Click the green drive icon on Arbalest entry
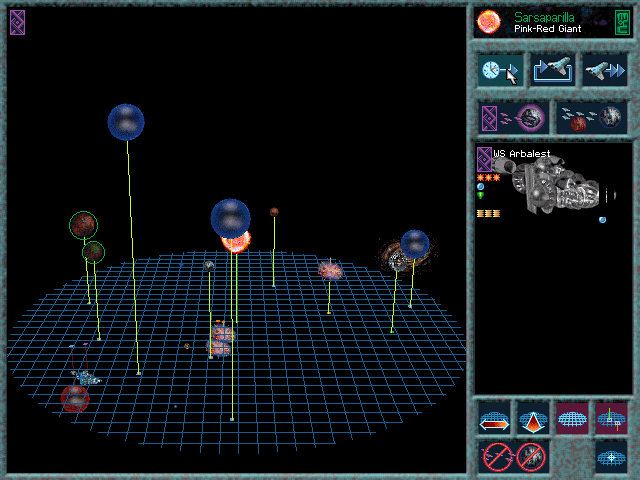 click(481, 196)
